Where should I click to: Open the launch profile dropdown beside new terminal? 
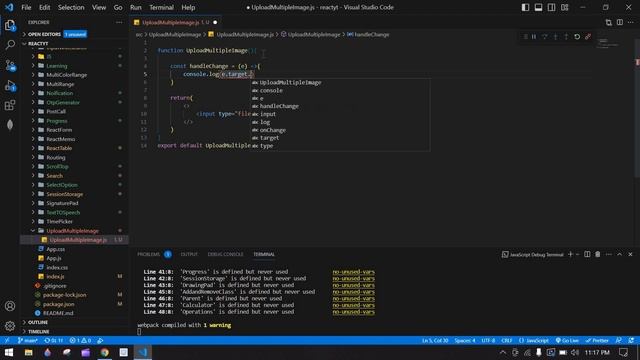(577, 254)
